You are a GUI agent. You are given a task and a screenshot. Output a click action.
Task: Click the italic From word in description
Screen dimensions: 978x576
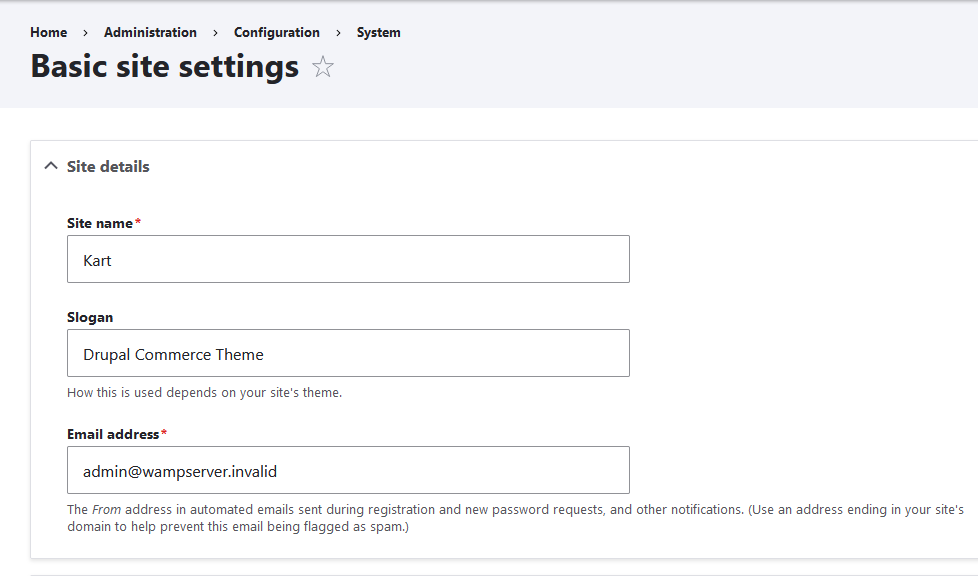(x=106, y=509)
